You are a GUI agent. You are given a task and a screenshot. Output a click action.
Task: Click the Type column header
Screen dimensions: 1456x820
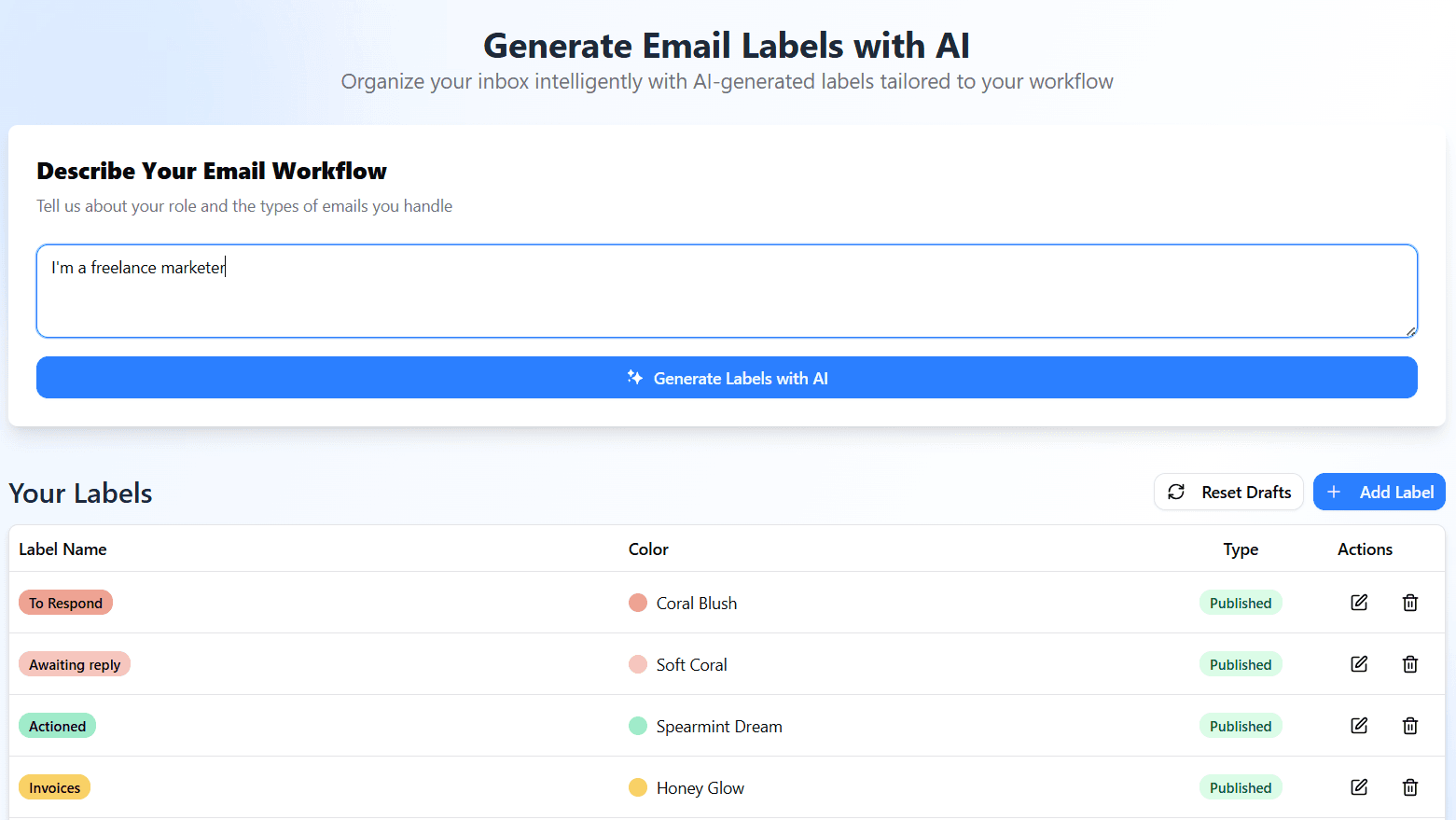pyautogui.click(x=1241, y=549)
